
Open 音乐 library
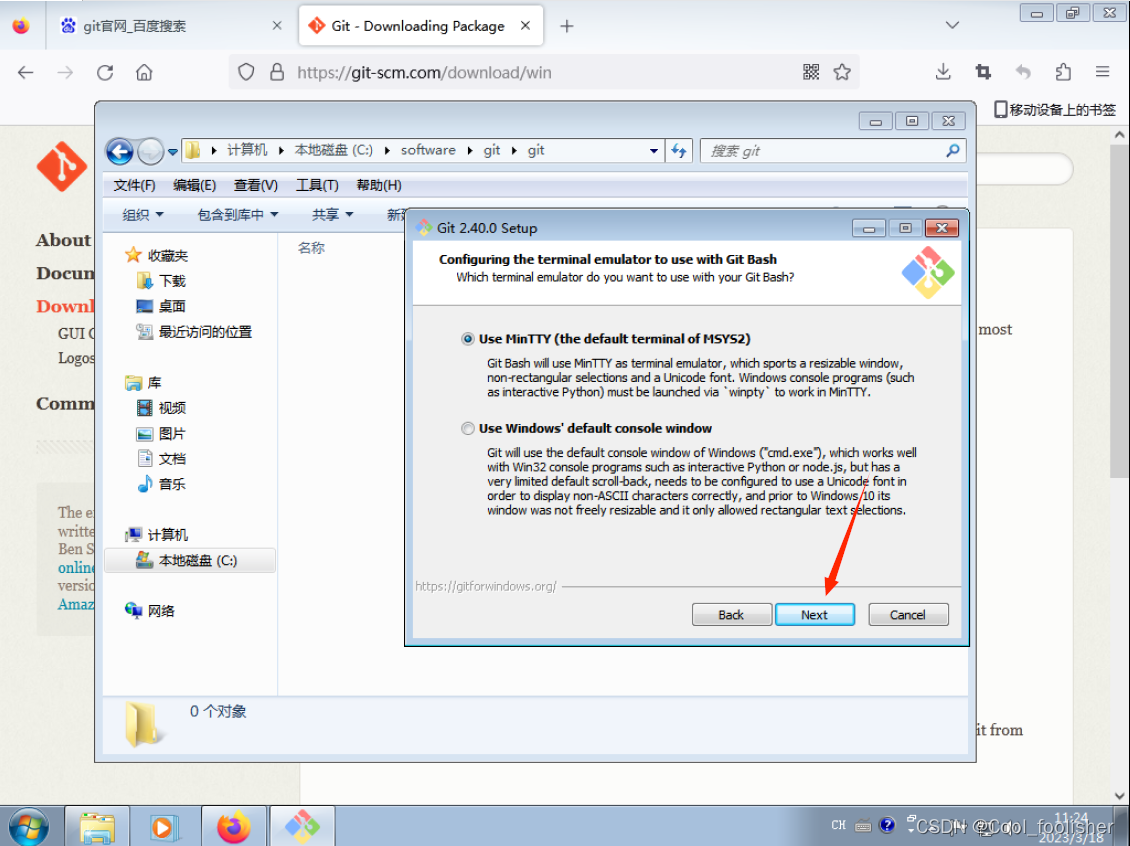161,484
